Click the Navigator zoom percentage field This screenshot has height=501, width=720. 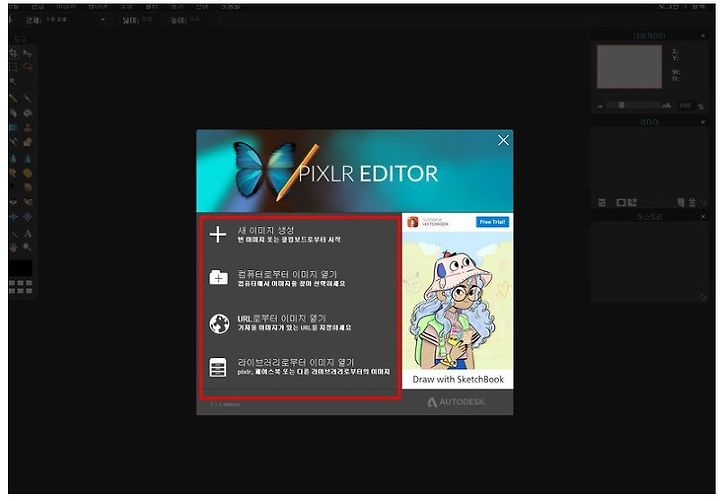685,105
